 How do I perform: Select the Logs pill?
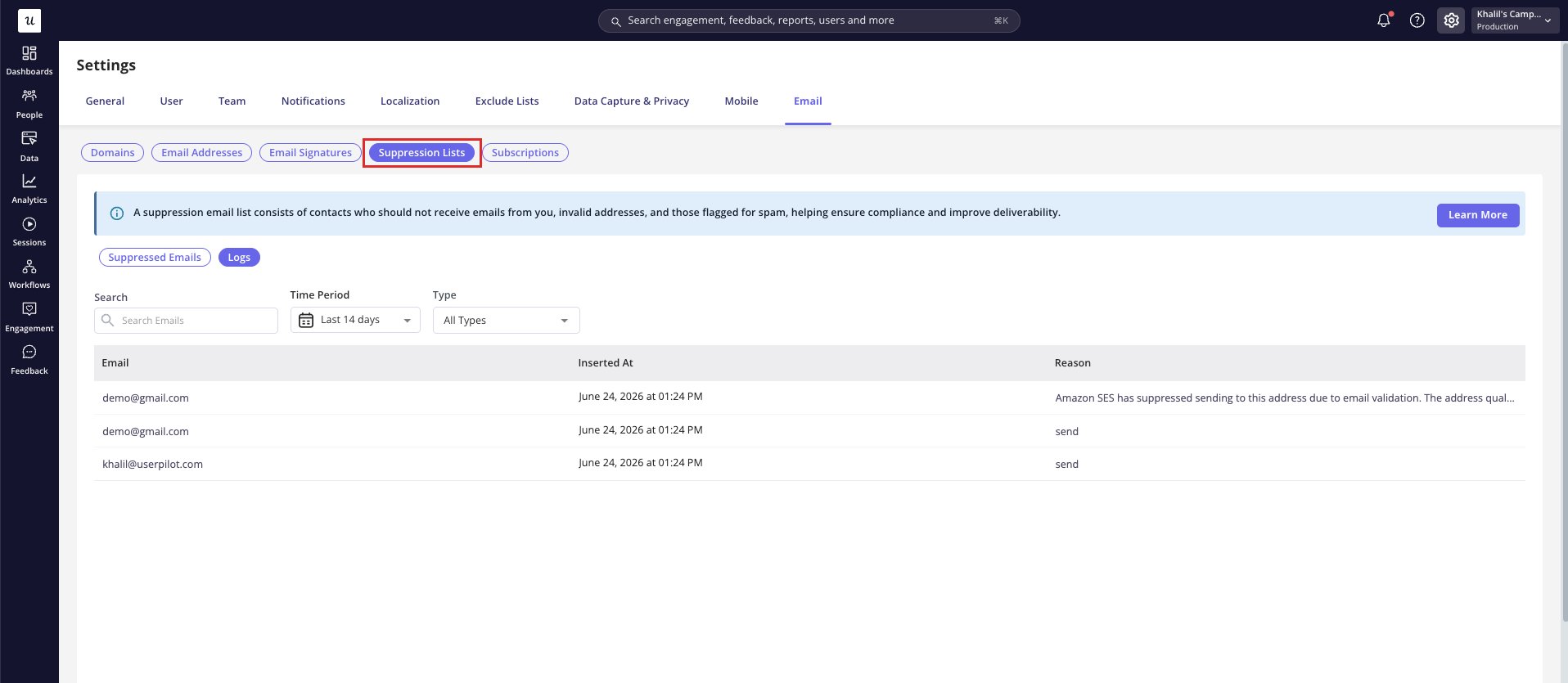point(239,258)
